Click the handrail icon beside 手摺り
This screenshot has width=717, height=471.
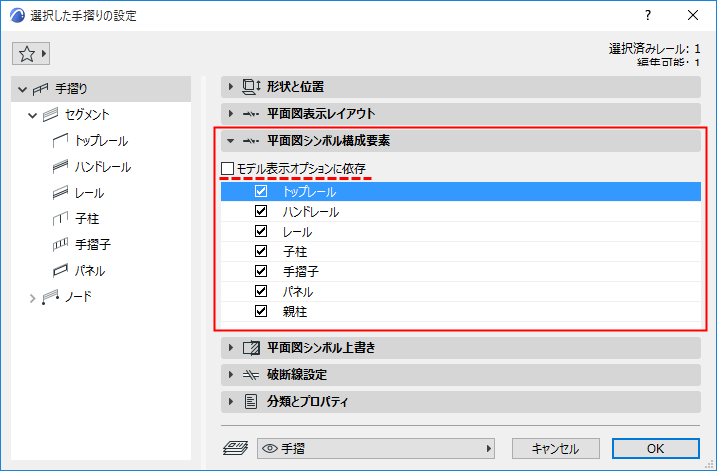41,89
